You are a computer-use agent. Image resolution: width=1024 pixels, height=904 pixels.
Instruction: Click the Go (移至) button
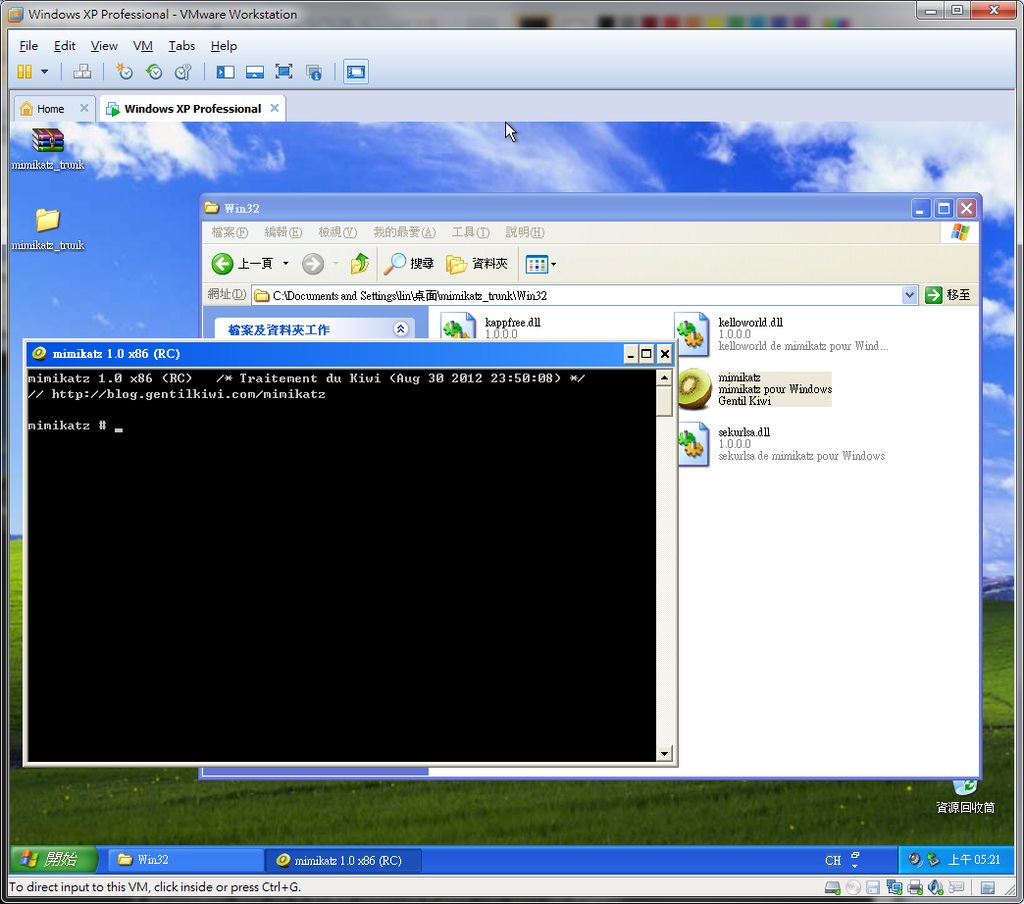[x=948, y=295]
